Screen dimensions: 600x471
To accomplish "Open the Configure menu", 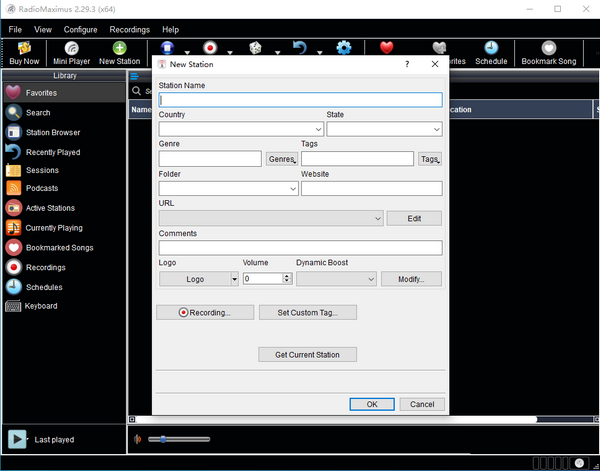I will pyautogui.click(x=81, y=30).
